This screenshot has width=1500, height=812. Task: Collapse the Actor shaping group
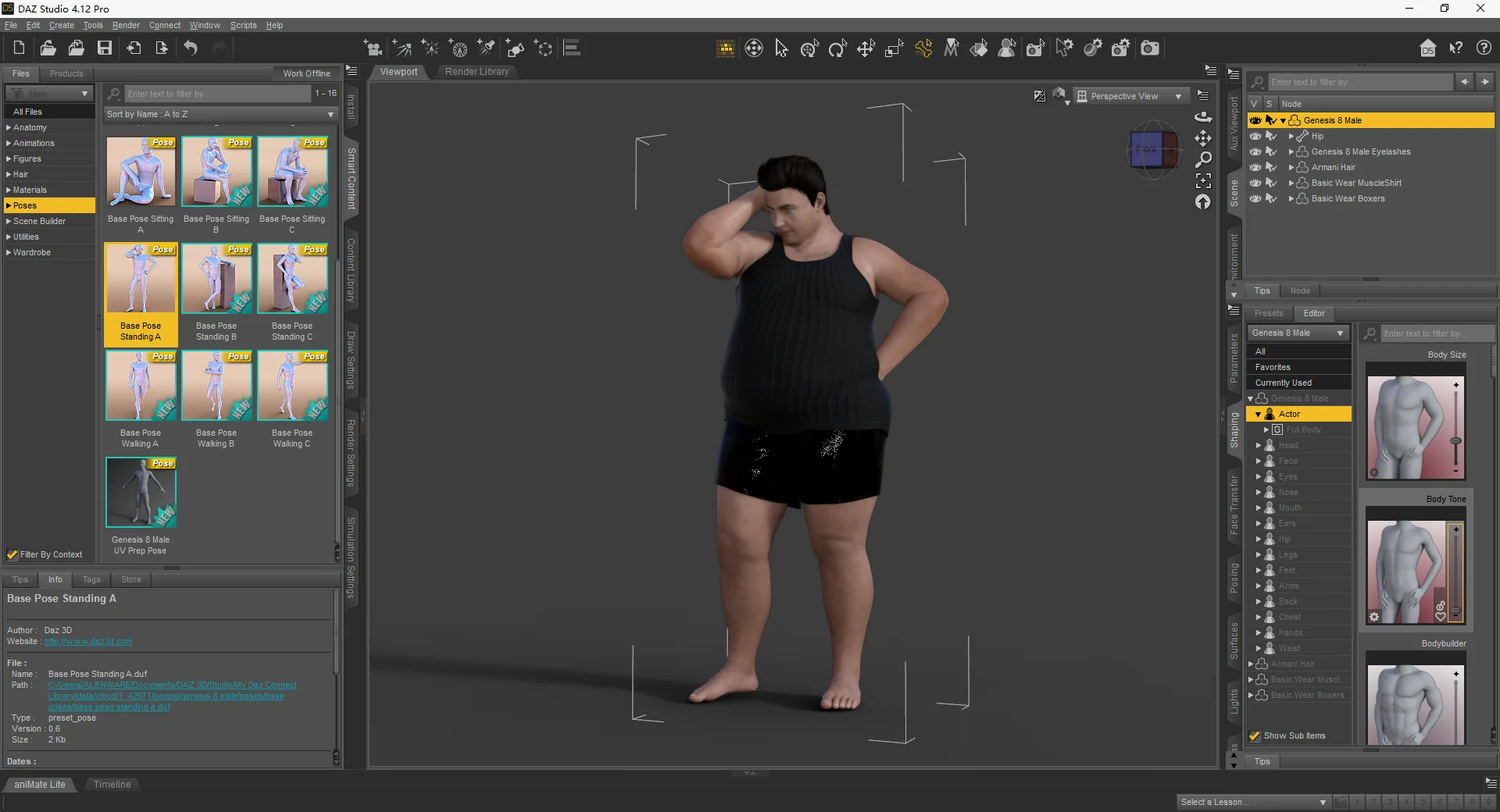click(x=1258, y=415)
